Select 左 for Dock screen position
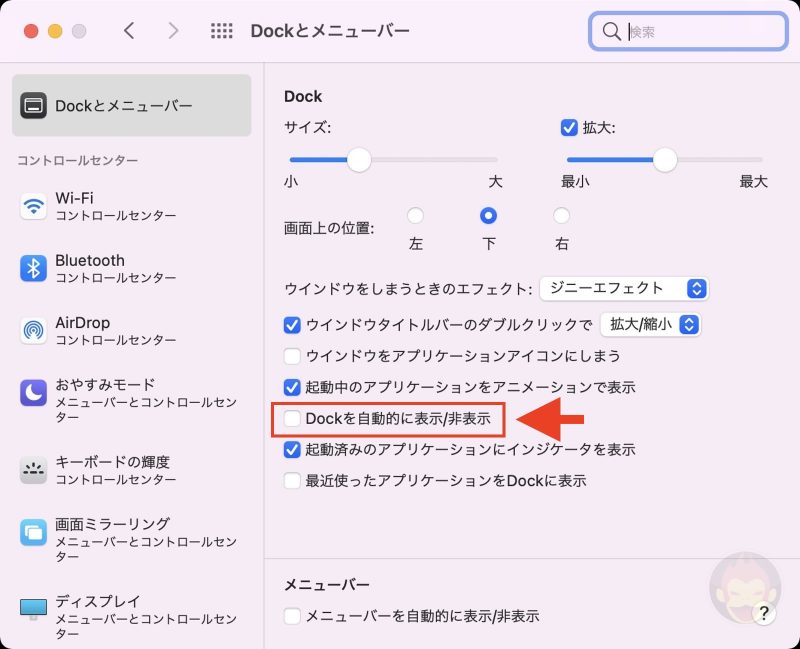The image size is (800, 649). [x=415, y=215]
